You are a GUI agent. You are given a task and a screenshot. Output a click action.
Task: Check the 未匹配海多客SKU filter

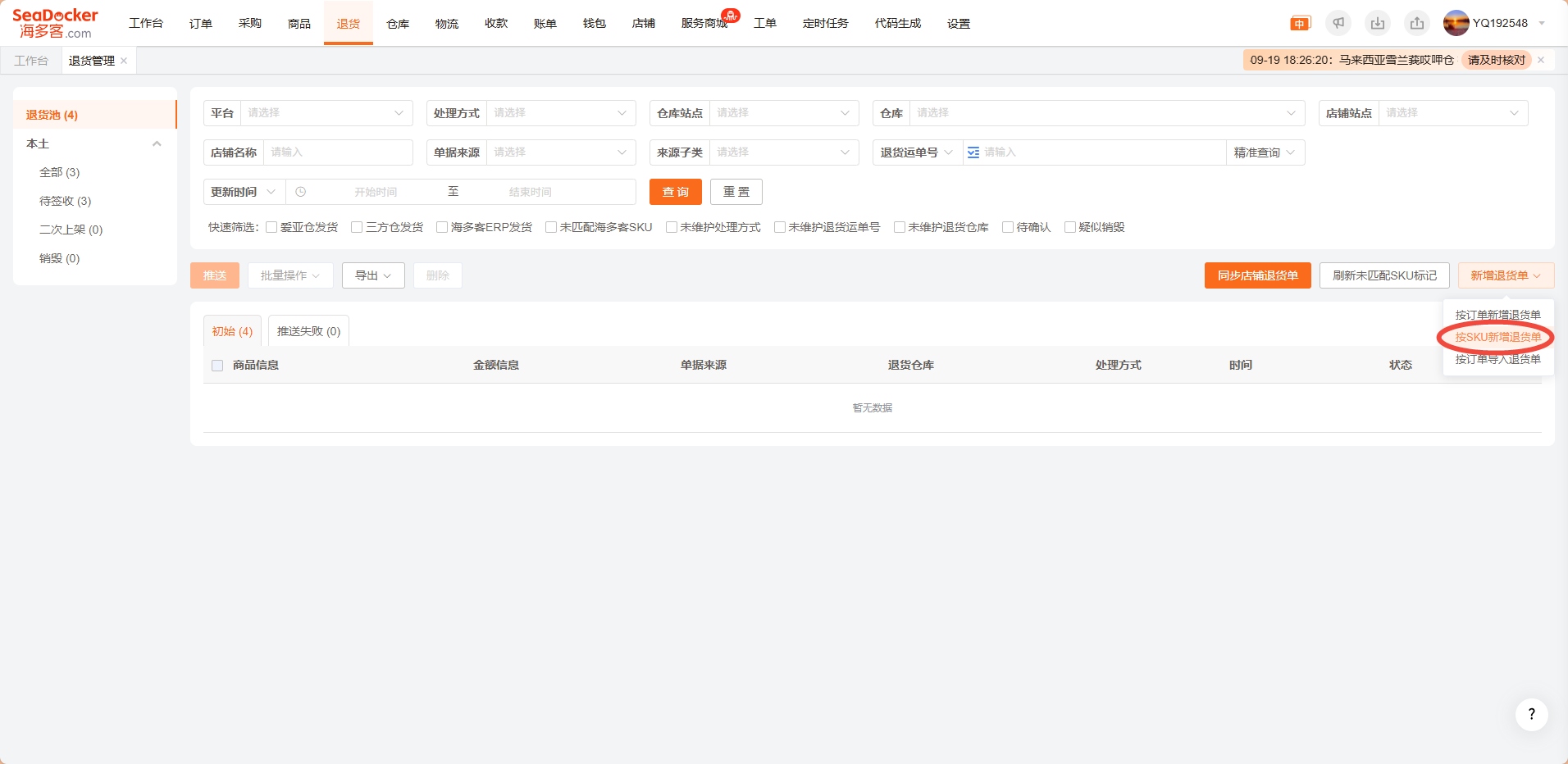551,227
